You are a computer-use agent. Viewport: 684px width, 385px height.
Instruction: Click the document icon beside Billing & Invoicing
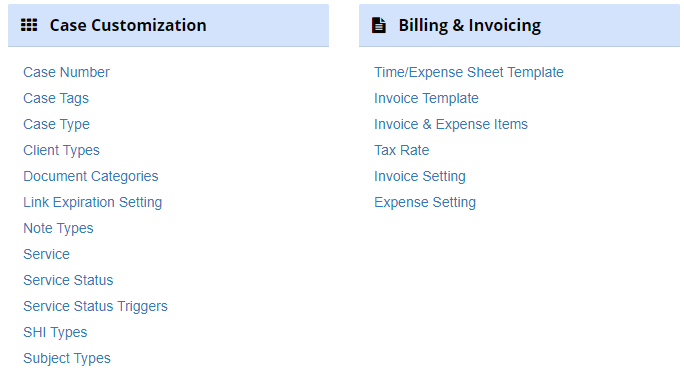pos(379,25)
